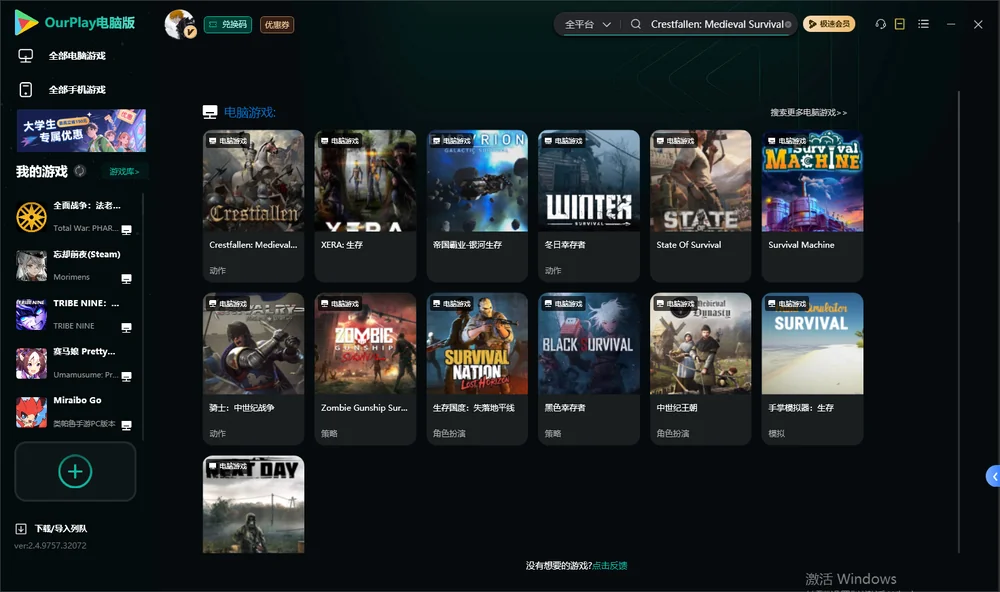The width and height of the screenshot is (1000, 592).
Task: Click the 电脑游戏 tag on State Of Survival
Action: point(675,141)
